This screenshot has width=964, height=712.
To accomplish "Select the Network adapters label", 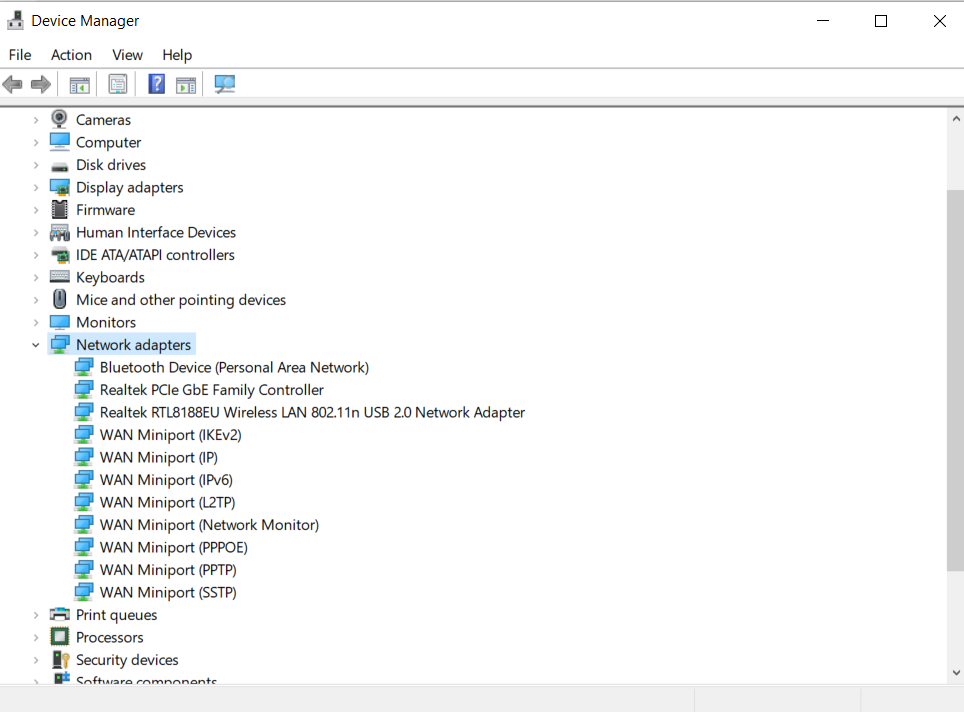I will [x=133, y=345].
